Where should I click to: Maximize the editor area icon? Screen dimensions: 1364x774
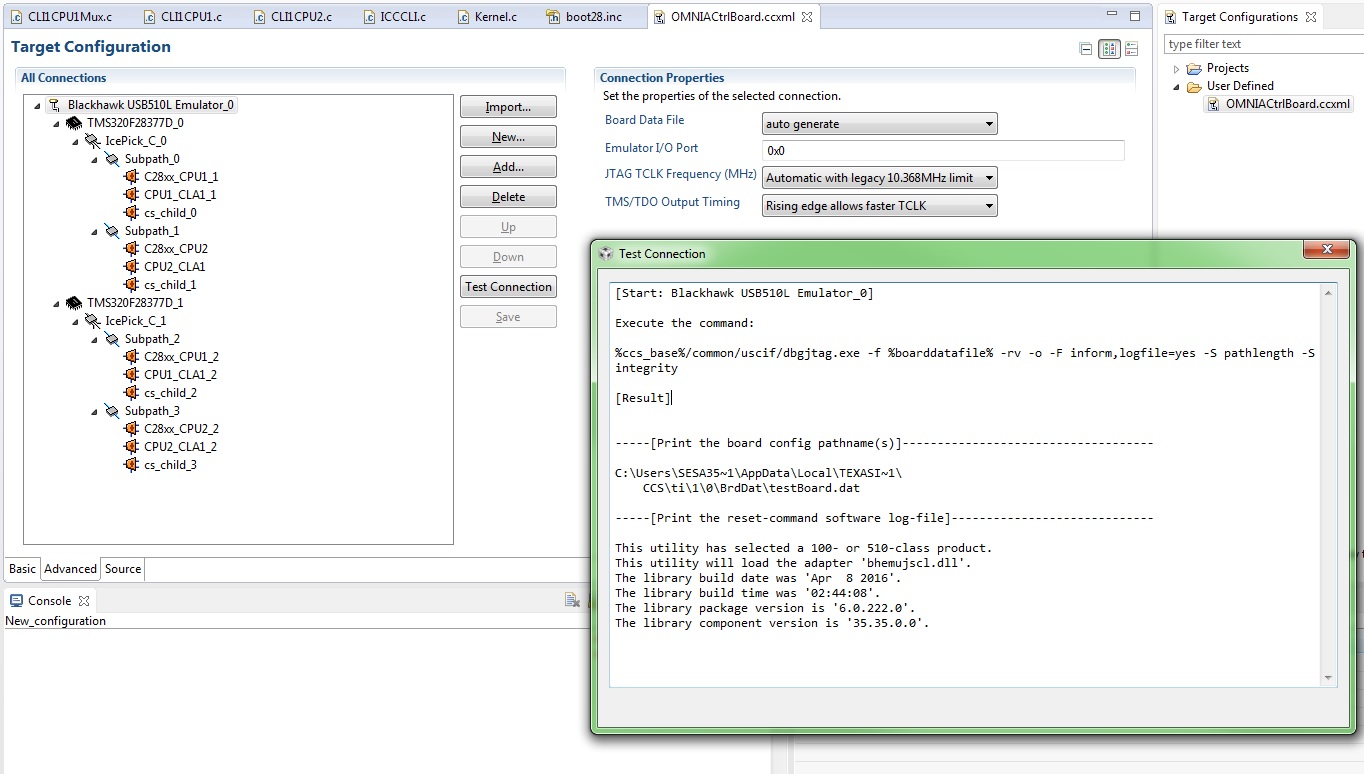click(1135, 16)
